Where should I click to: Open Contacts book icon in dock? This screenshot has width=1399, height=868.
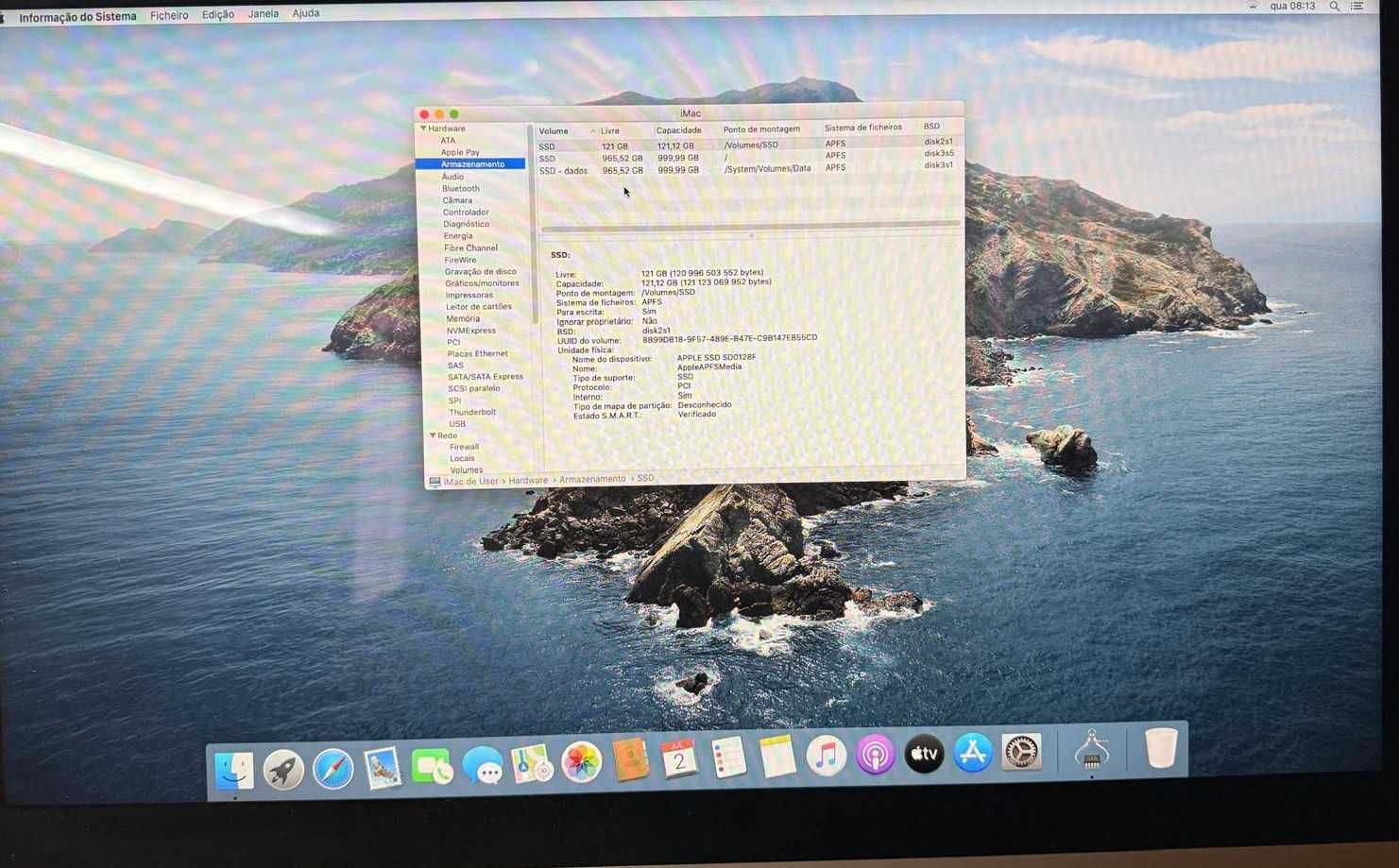630,760
